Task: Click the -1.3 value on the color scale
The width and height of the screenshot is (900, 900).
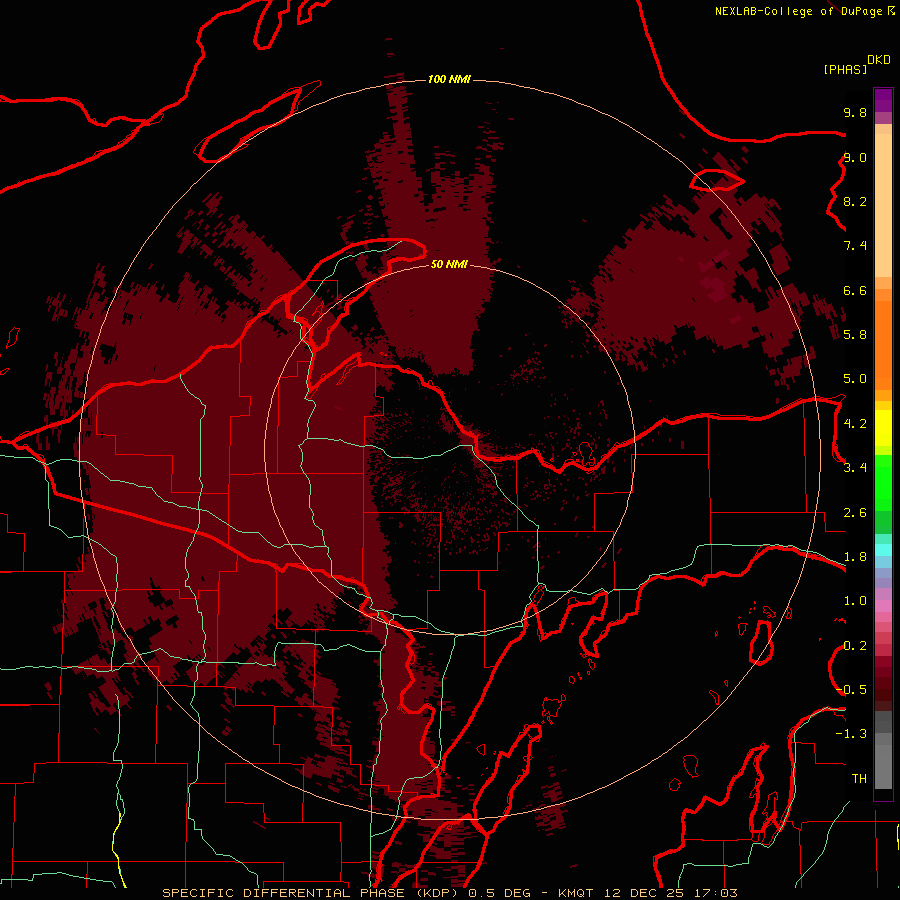Action: [x=851, y=734]
